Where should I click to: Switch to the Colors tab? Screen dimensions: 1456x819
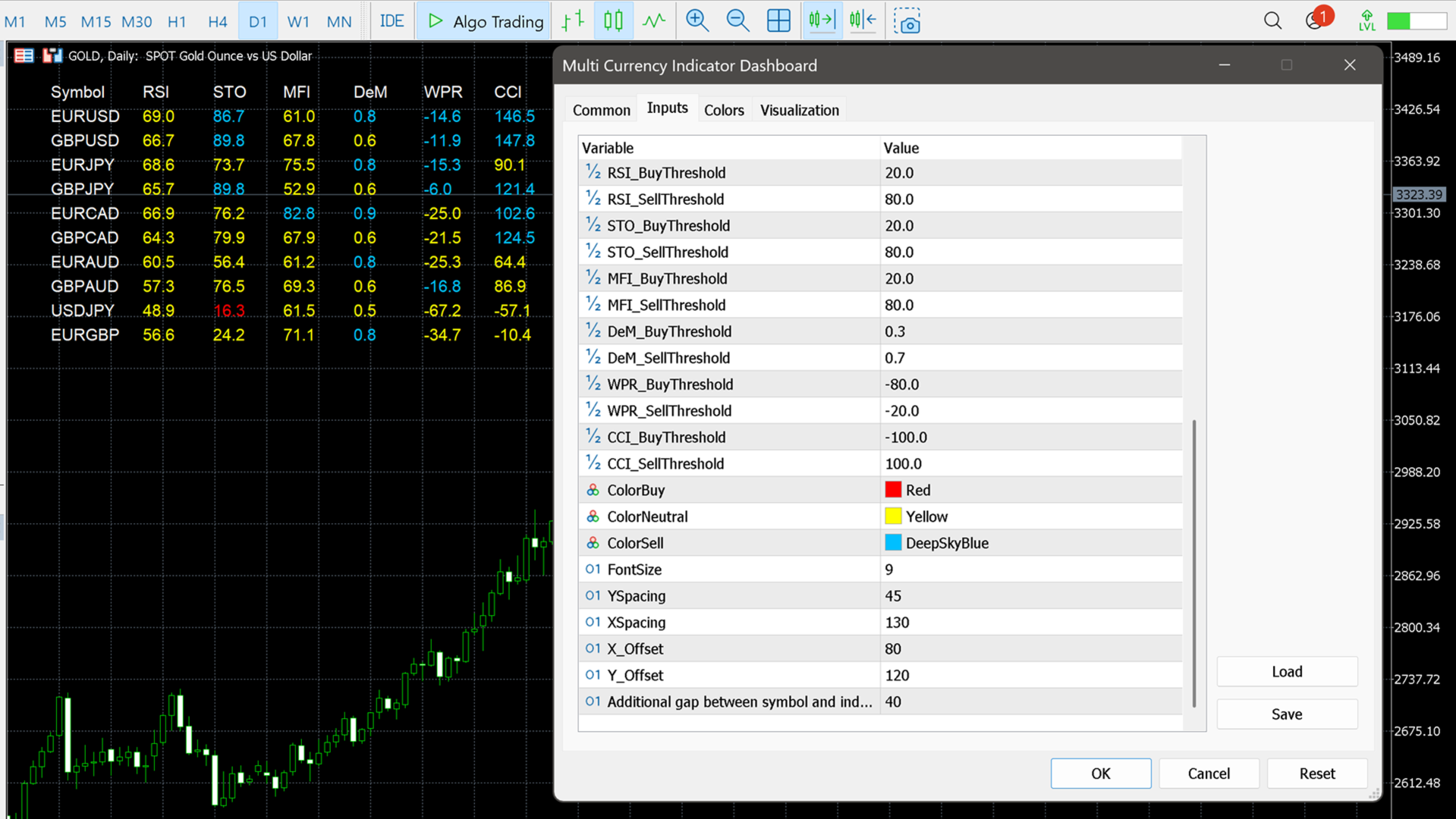click(724, 109)
